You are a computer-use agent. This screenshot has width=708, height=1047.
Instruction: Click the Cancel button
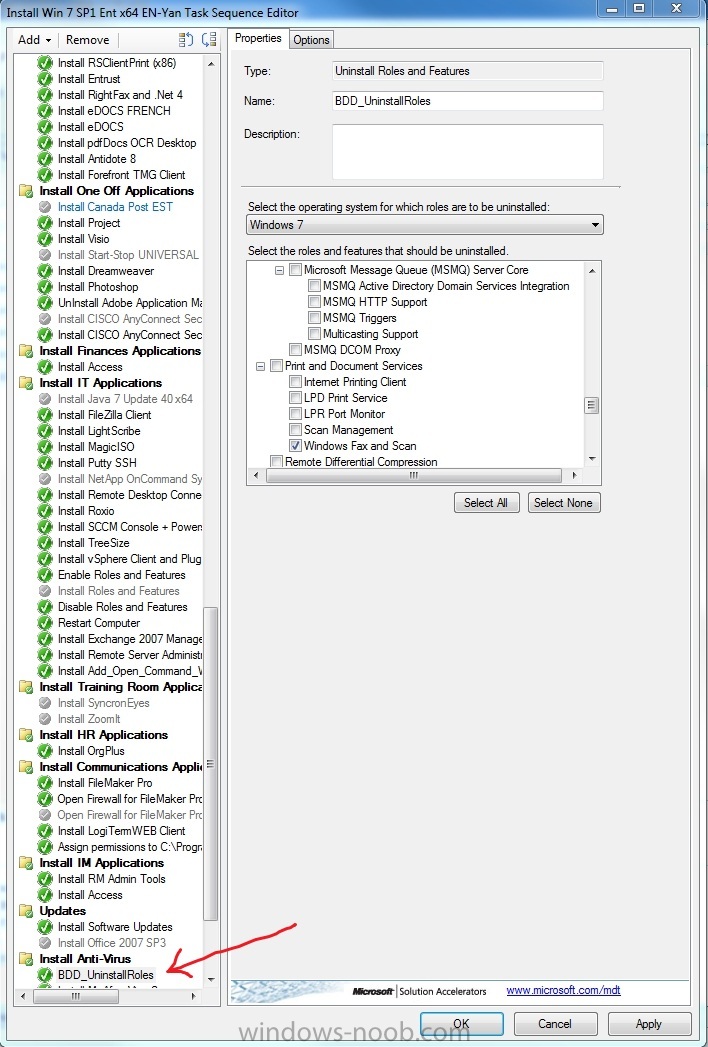(555, 1024)
